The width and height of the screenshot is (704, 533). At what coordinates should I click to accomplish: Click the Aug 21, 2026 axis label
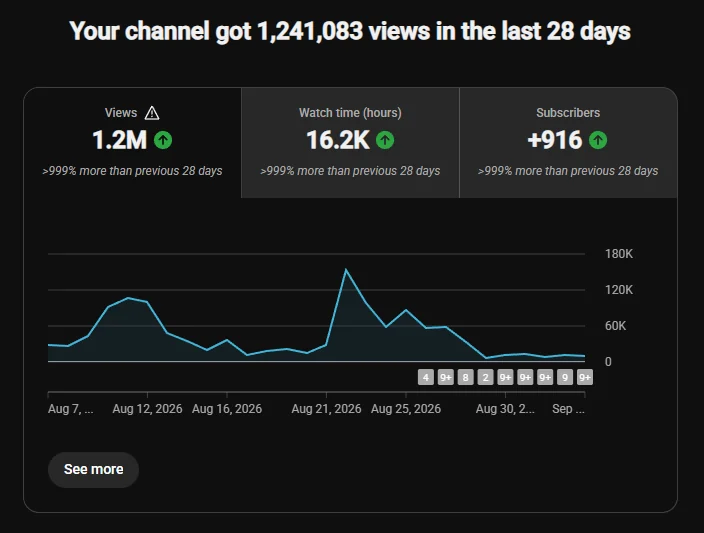(326, 409)
